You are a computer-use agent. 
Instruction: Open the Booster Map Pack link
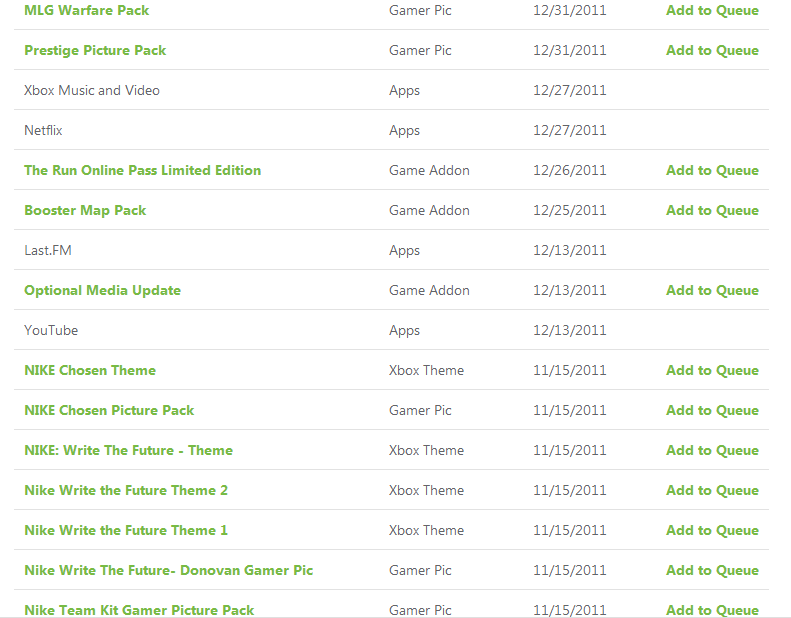(85, 210)
